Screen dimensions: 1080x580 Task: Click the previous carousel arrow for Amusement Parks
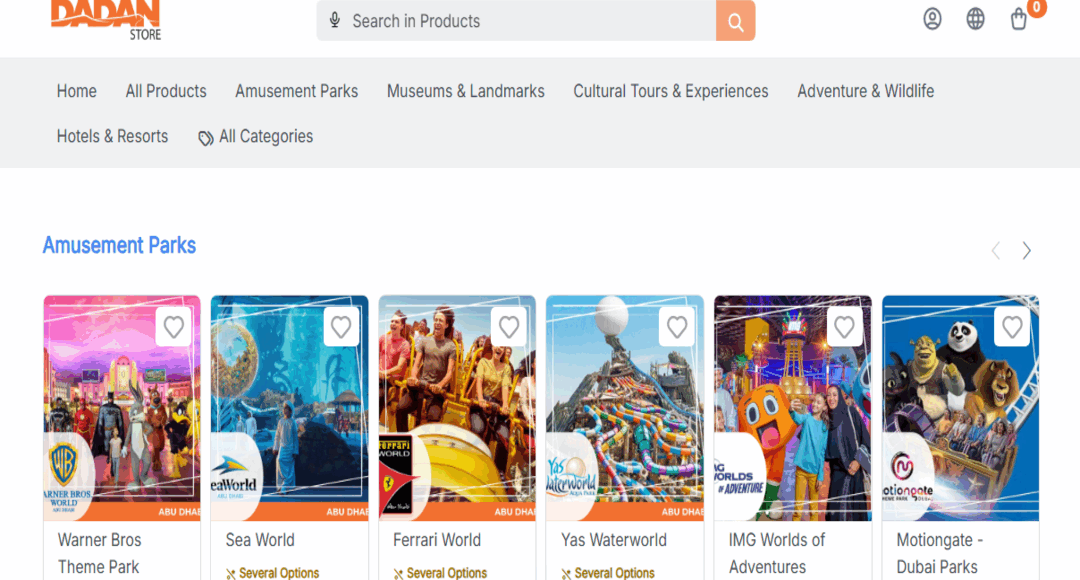995,251
